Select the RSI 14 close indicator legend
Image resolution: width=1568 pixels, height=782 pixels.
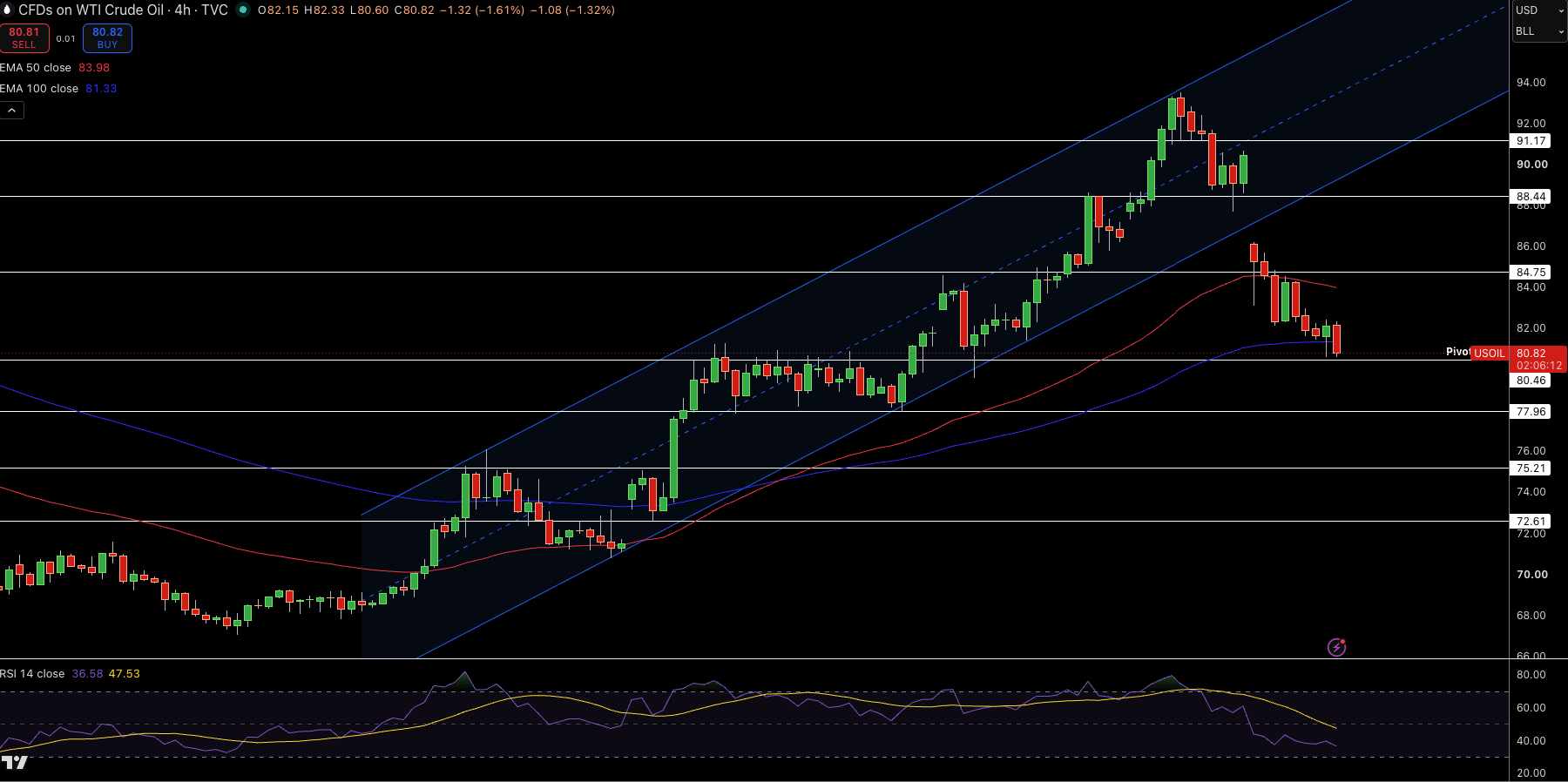(x=32, y=674)
